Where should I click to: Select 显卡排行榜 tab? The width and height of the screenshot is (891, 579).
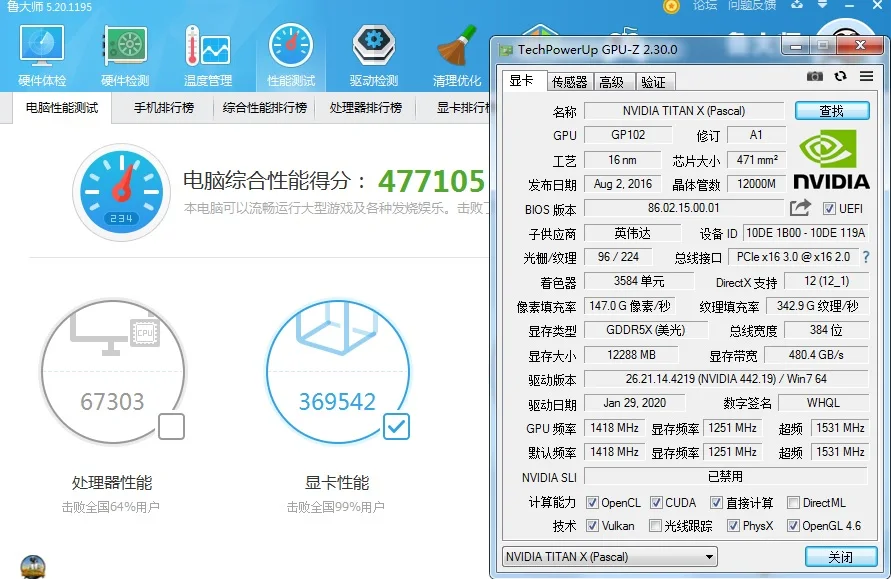(463, 107)
